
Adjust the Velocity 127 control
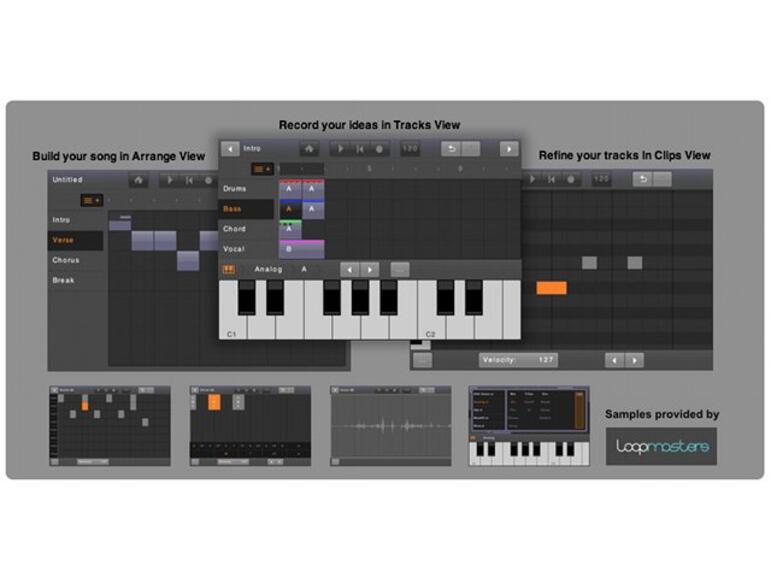click(x=518, y=360)
